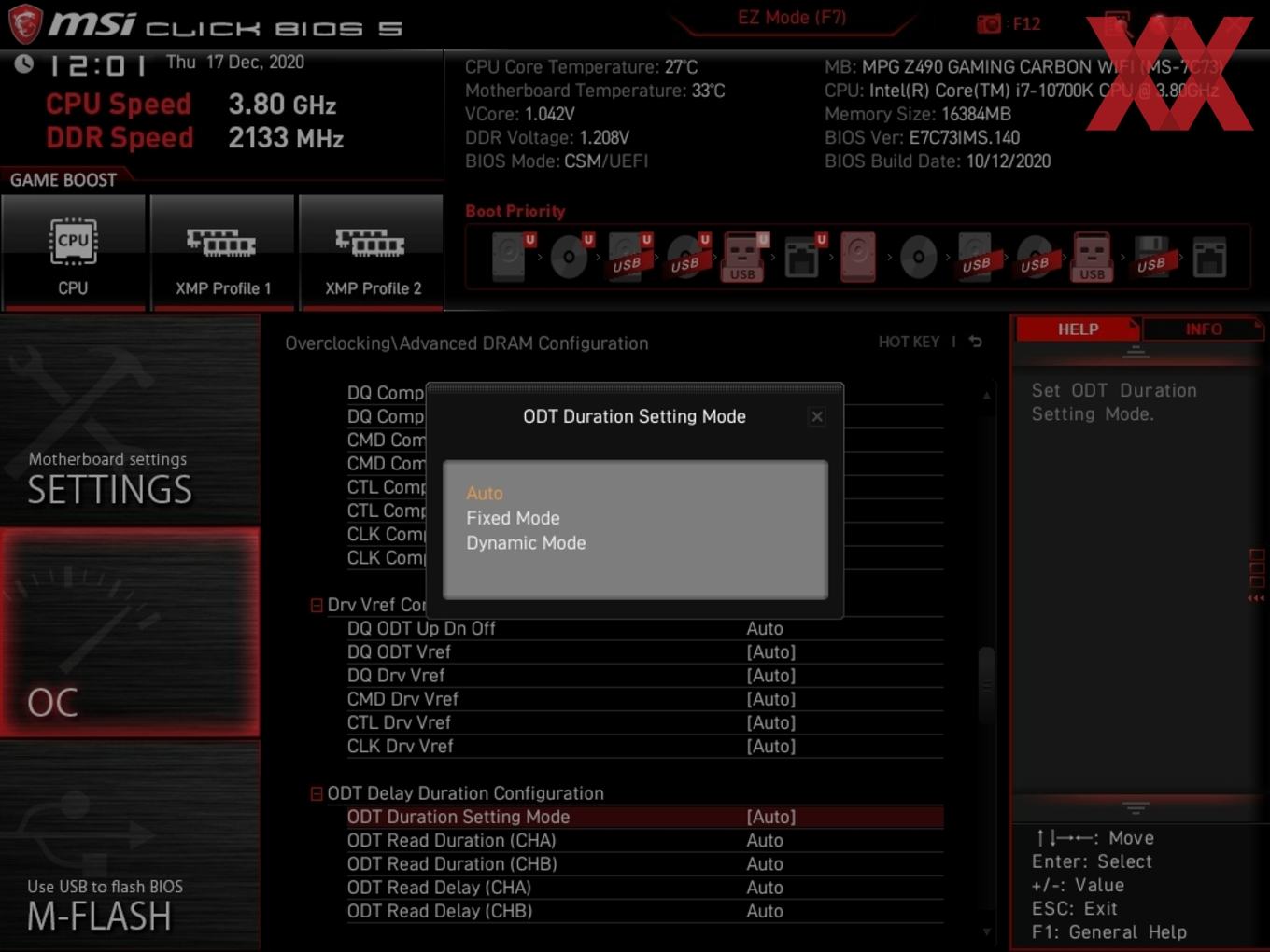Select legacy CD/DVD boot device icon

point(918,256)
